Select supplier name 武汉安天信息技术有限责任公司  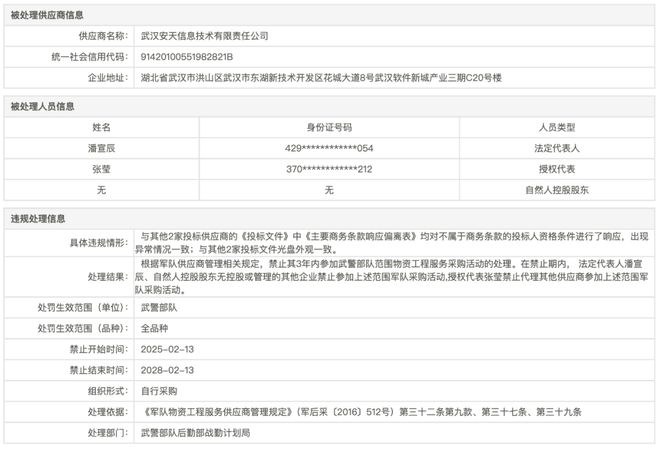pos(205,36)
